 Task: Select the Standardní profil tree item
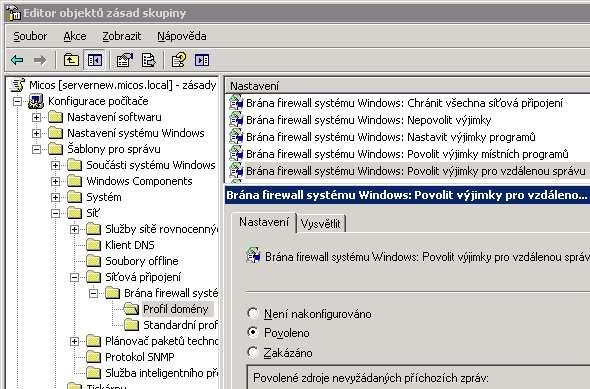pyautogui.click(x=180, y=325)
